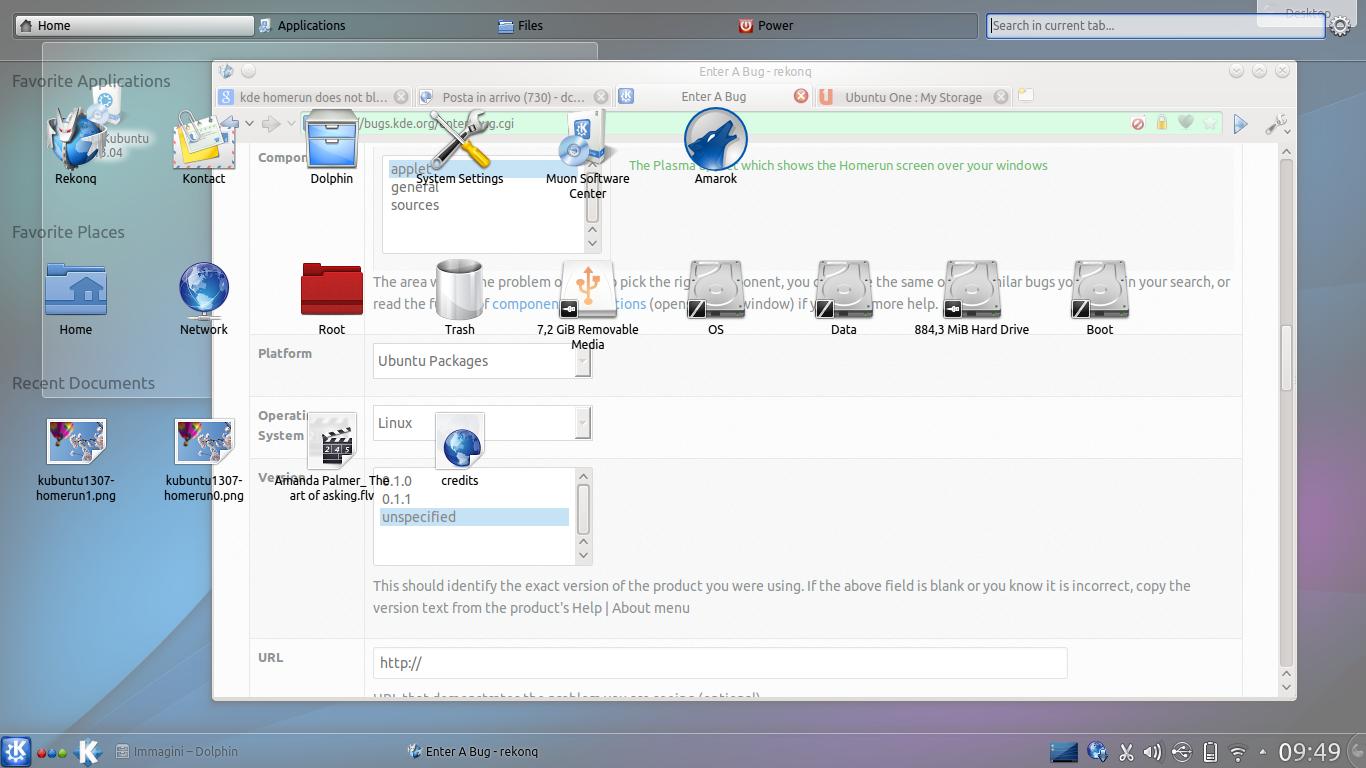This screenshot has width=1366, height=768.
Task: Click rekonq go/play arrow button
Action: 1240,124
